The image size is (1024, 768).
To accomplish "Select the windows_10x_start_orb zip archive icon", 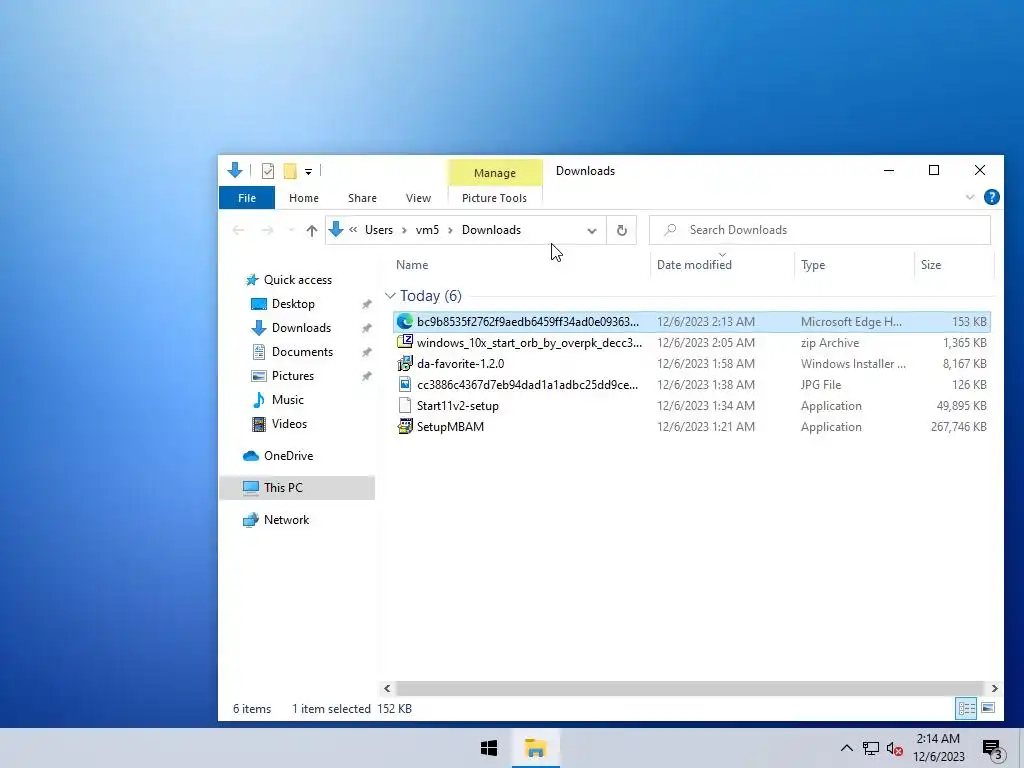I will pos(405,342).
